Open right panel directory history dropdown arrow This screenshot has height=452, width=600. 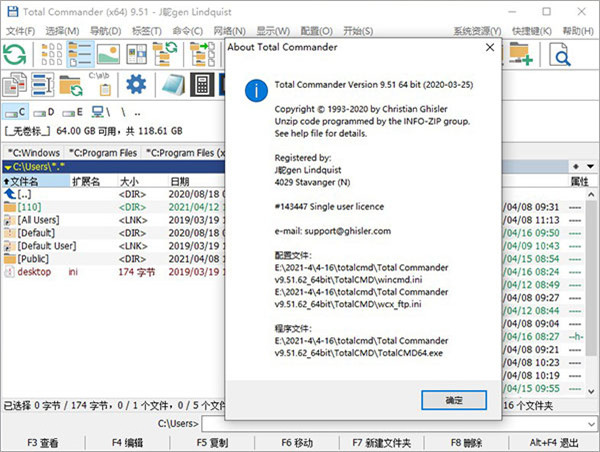pos(590,166)
